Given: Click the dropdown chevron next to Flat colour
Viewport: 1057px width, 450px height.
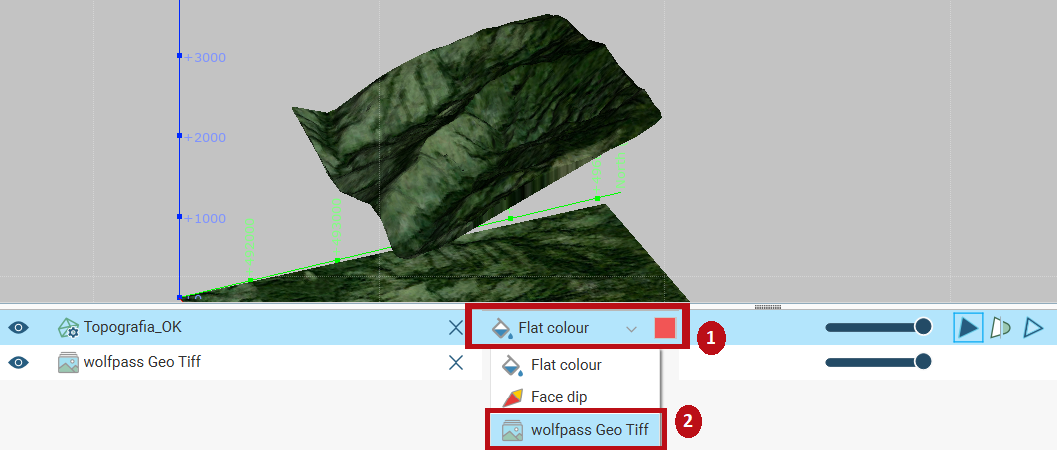Looking at the screenshot, I should (x=631, y=328).
